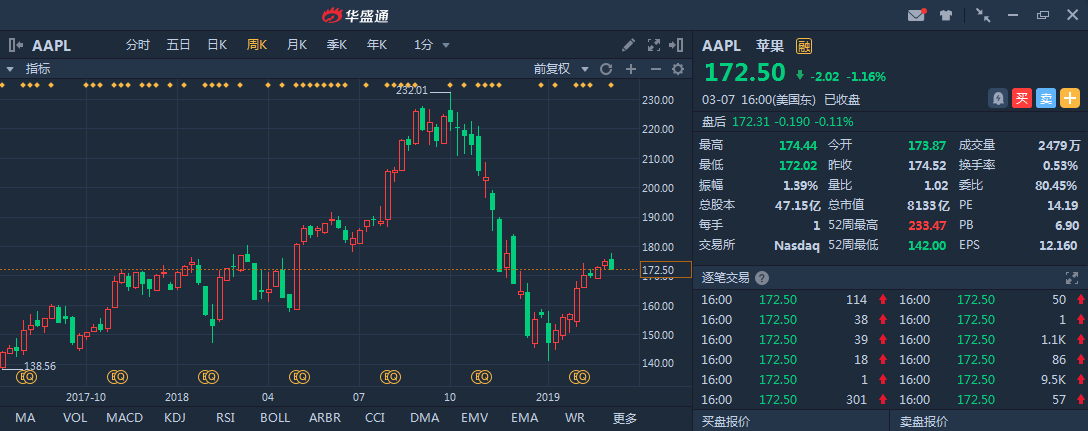Open the mail inbox envelope icon
Viewport: 1088px width, 431px height.
point(915,15)
